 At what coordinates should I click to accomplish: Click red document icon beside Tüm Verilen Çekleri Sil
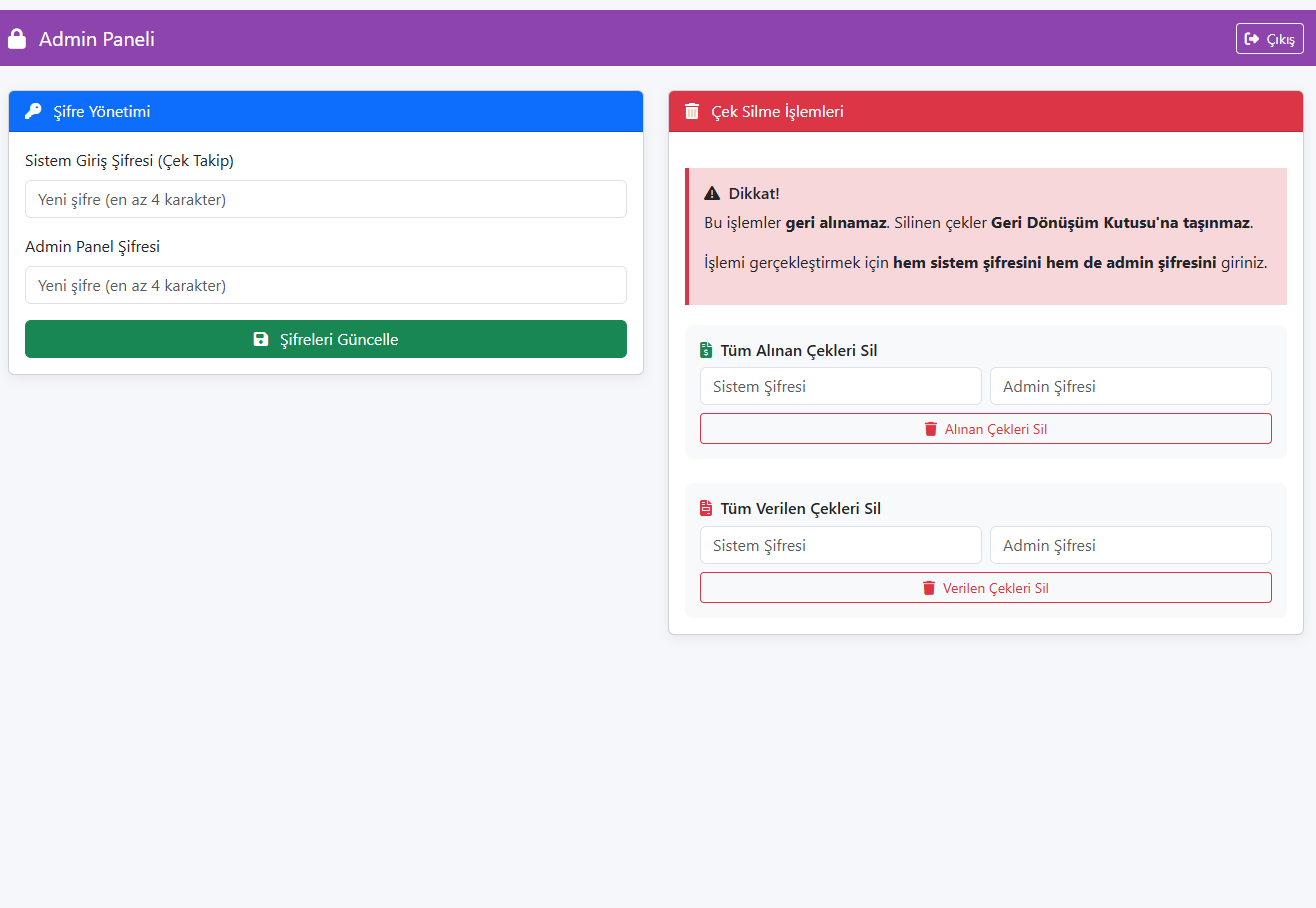point(707,508)
